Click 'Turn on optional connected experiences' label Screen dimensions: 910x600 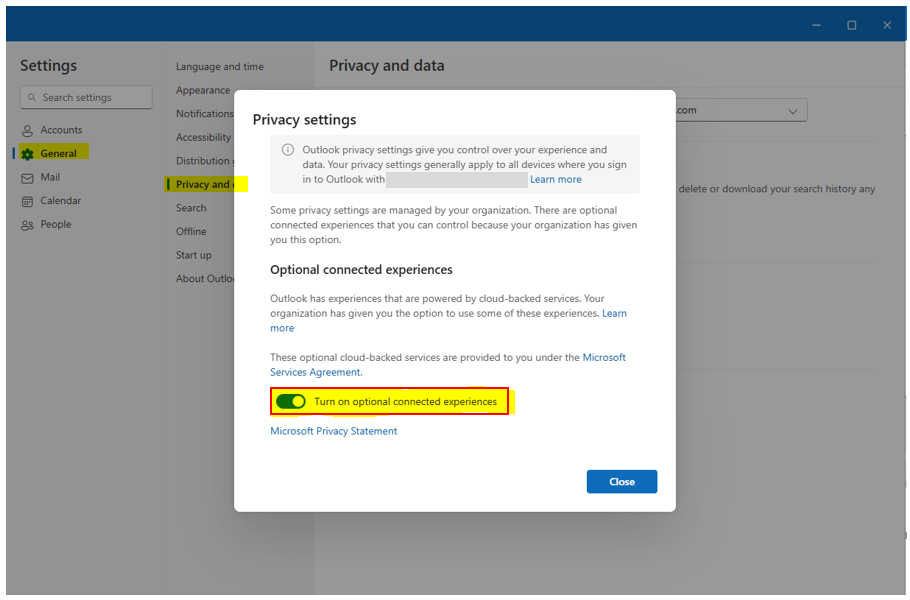[406, 402]
